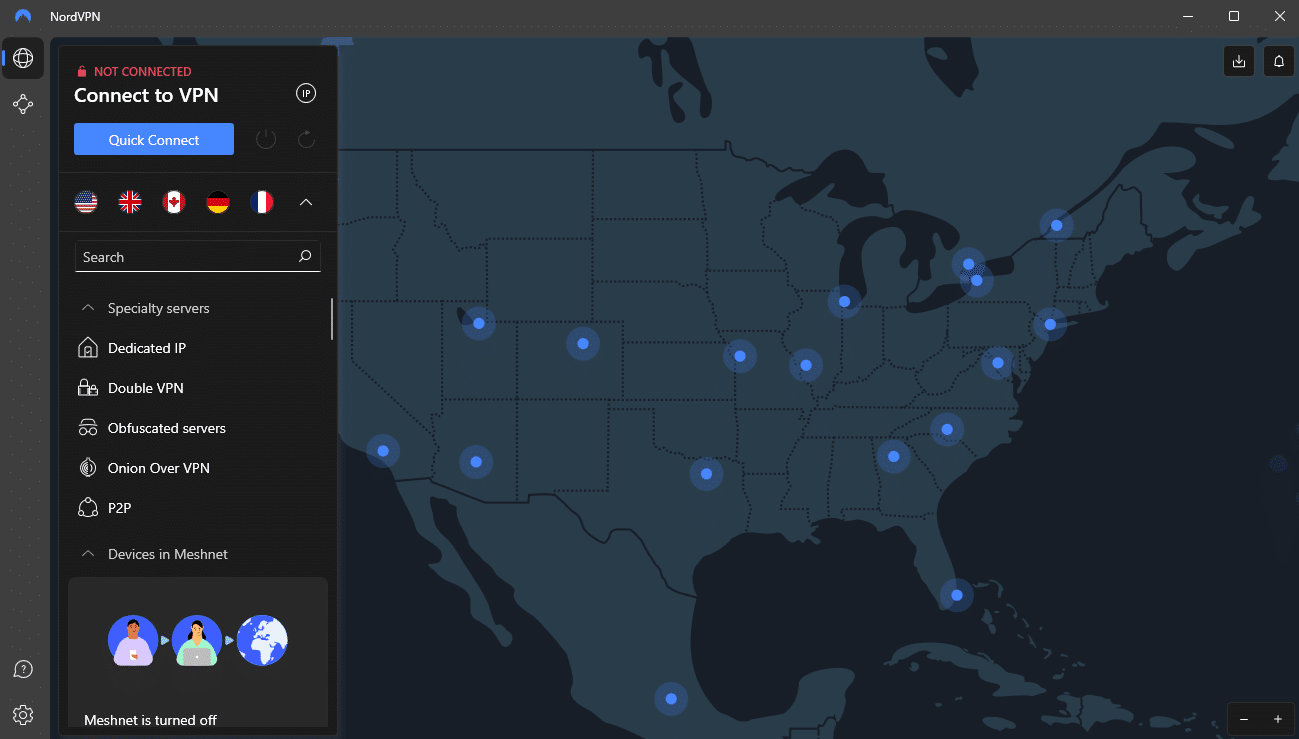Zoom in the map with plus
This screenshot has width=1299, height=739.
point(1278,719)
